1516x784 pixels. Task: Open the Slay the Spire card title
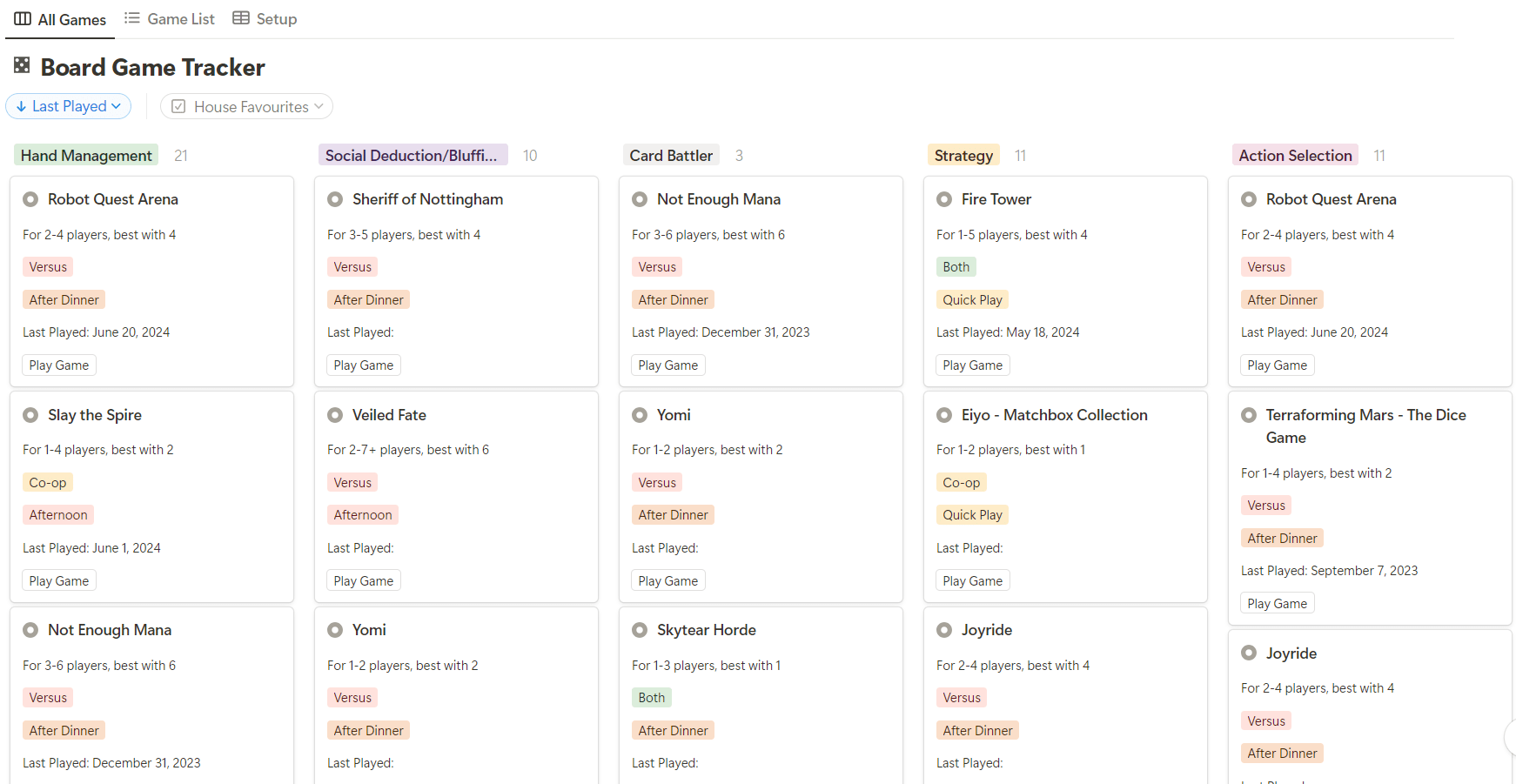coord(95,415)
